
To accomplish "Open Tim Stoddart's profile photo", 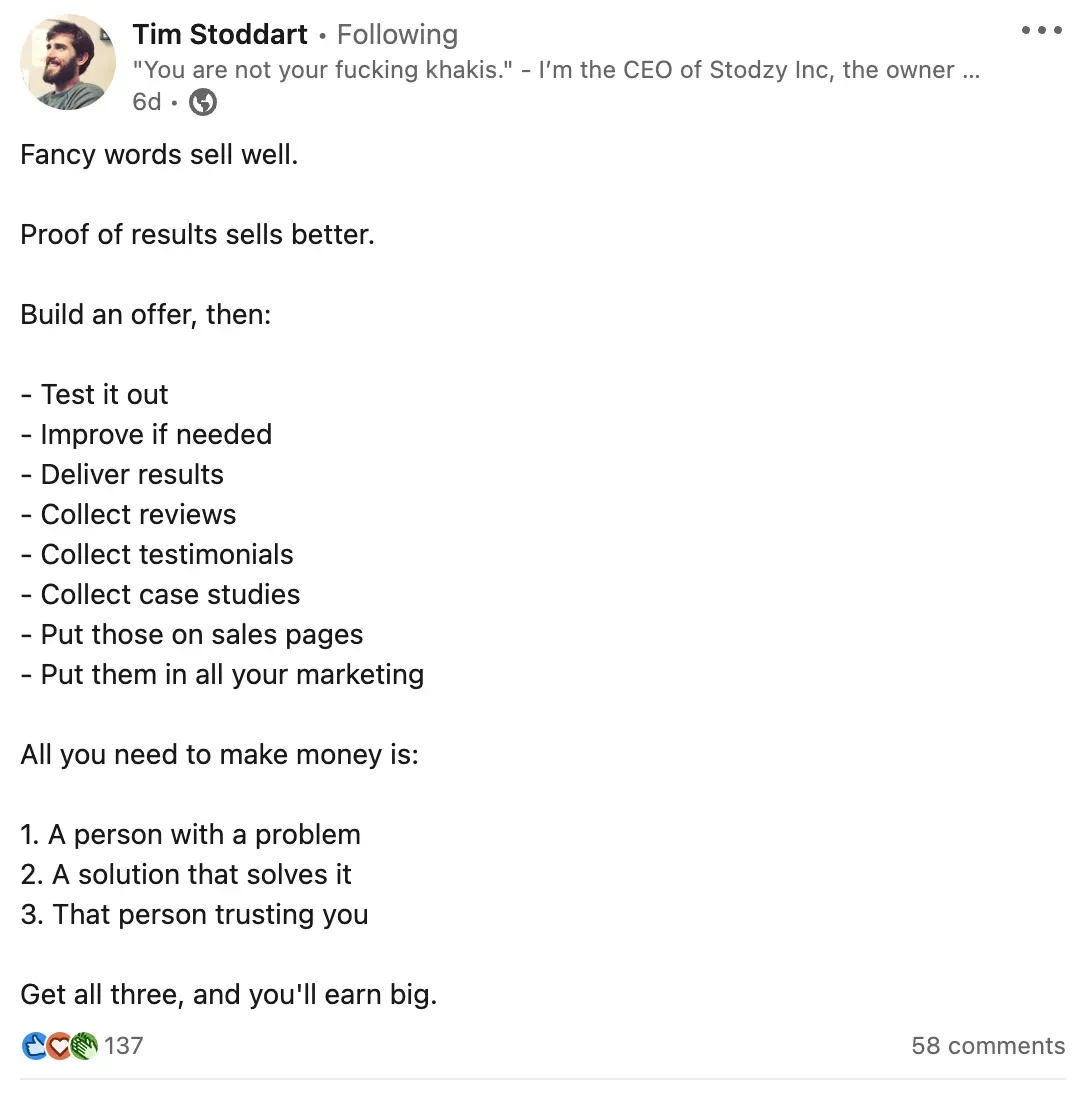I will [67, 62].
